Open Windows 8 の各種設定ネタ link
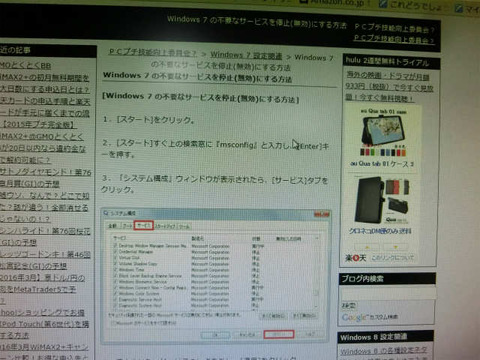 (x=383, y=351)
